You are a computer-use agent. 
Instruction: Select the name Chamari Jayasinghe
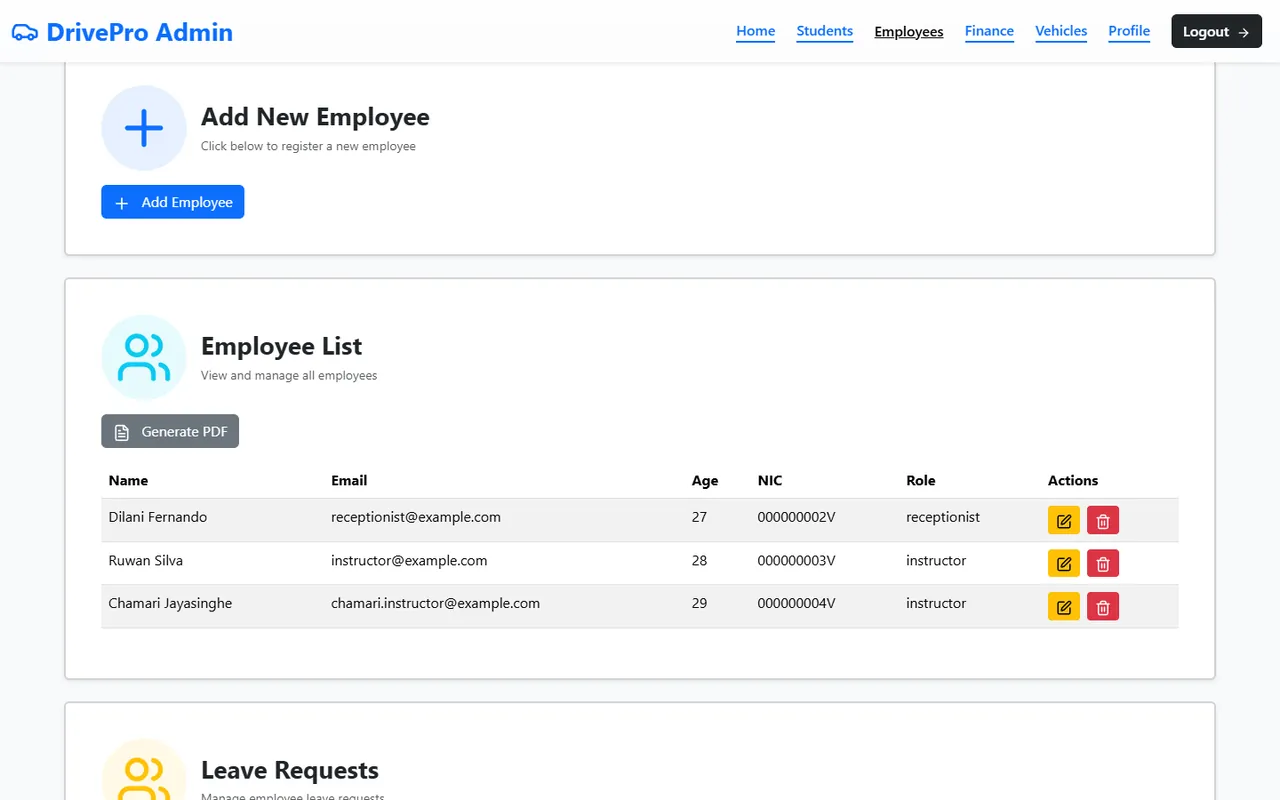[x=170, y=604]
